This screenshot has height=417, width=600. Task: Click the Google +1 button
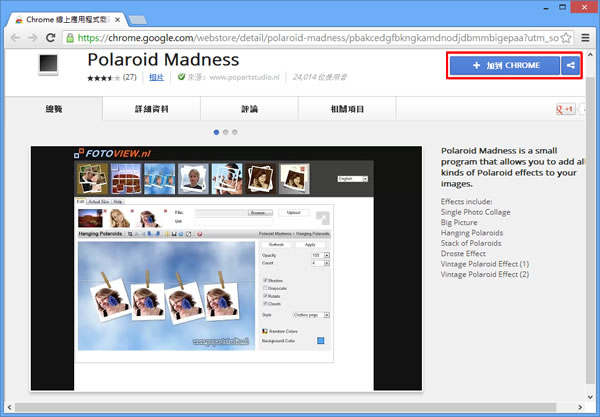pos(565,109)
